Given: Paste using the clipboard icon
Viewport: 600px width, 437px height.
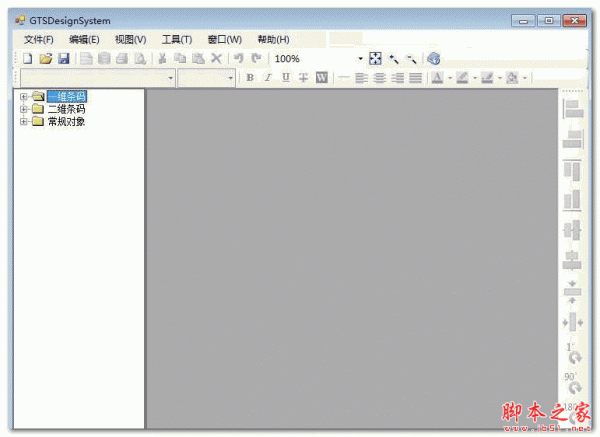Looking at the screenshot, I should tap(198, 59).
